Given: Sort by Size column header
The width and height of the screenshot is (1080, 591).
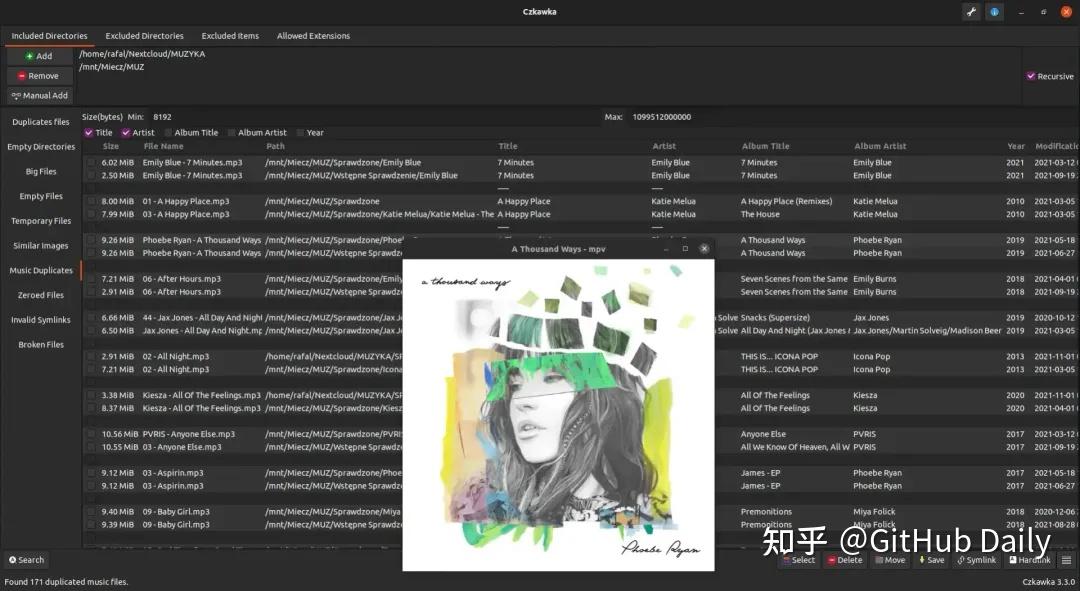Looking at the screenshot, I should point(111,146).
